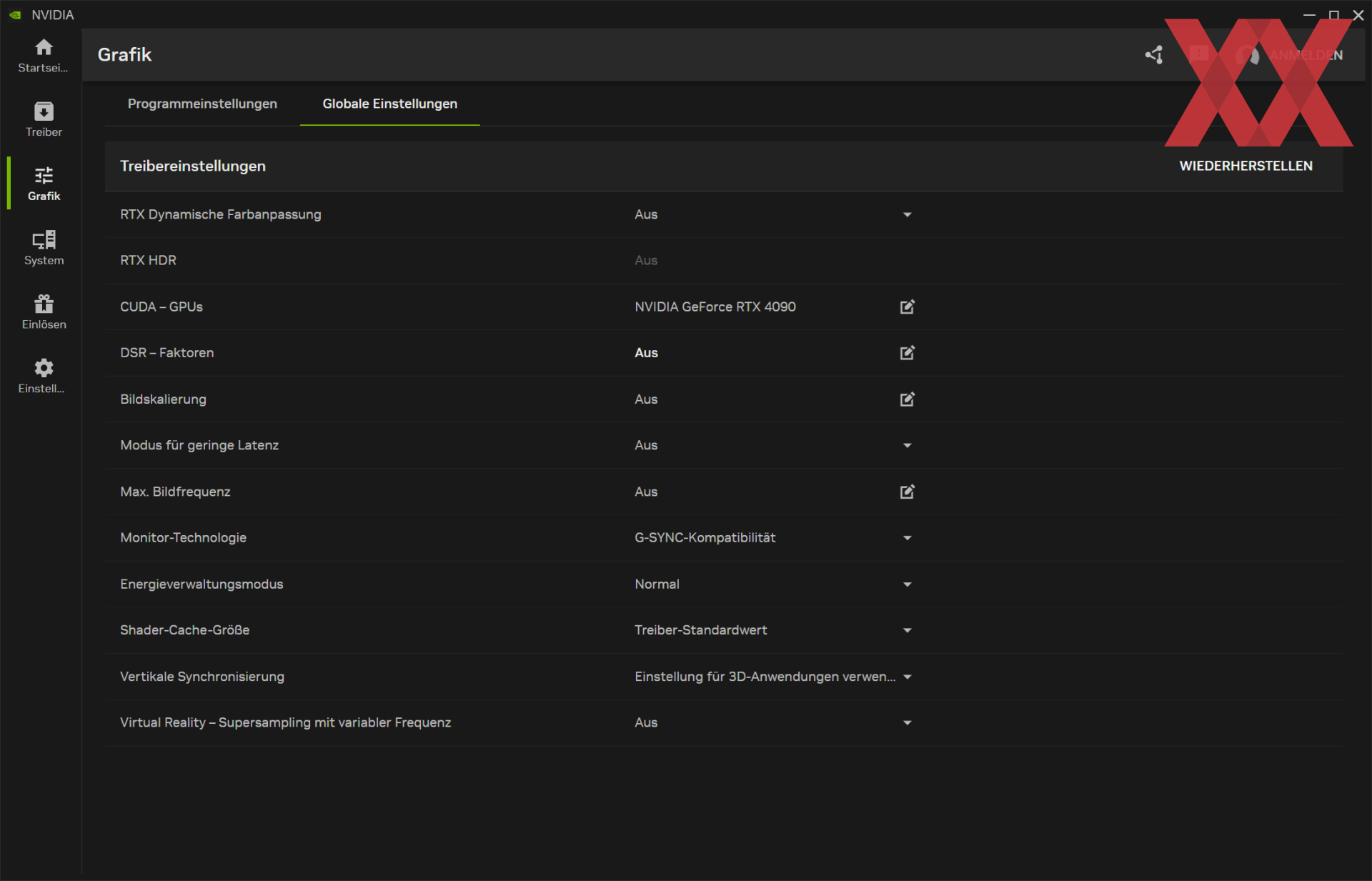Click the Shader-Cache-Größe label
This screenshot has width=1372, height=881.
coord(184,630)
